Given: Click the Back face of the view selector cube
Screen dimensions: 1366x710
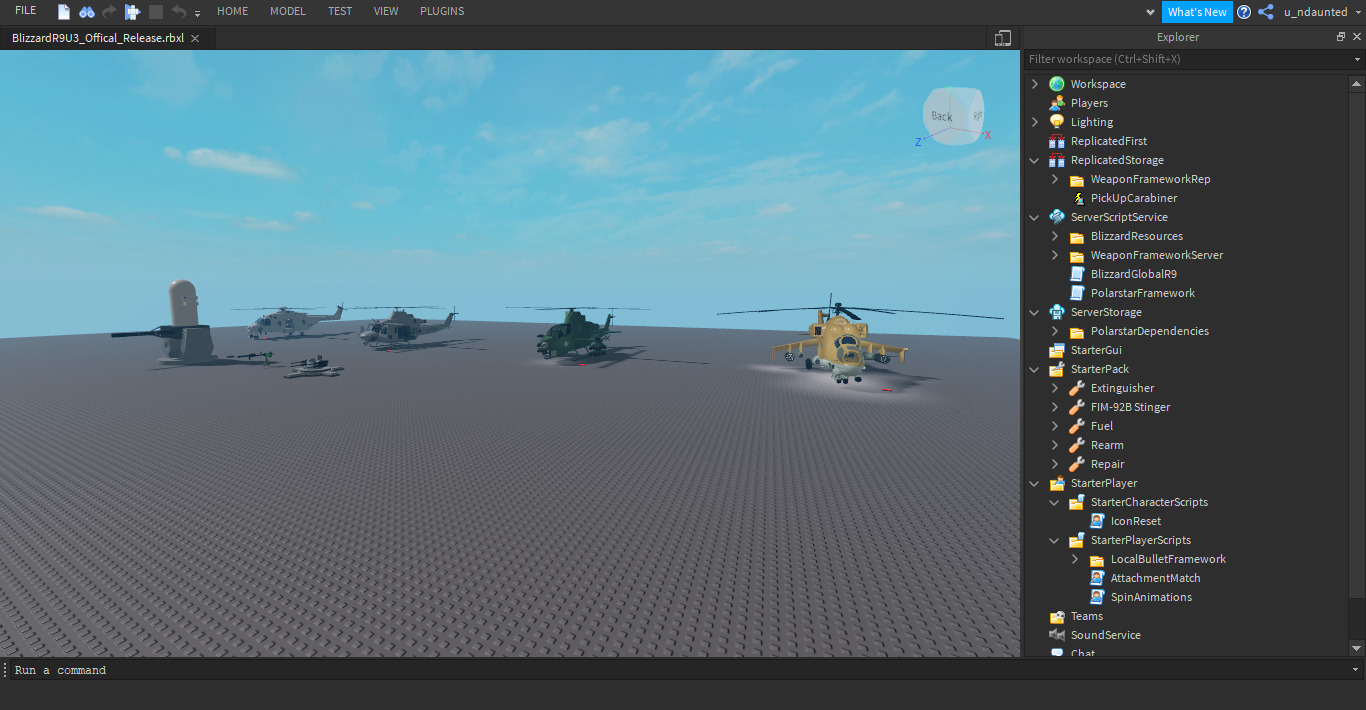Looking at the screenshot, I should (942, 116).
